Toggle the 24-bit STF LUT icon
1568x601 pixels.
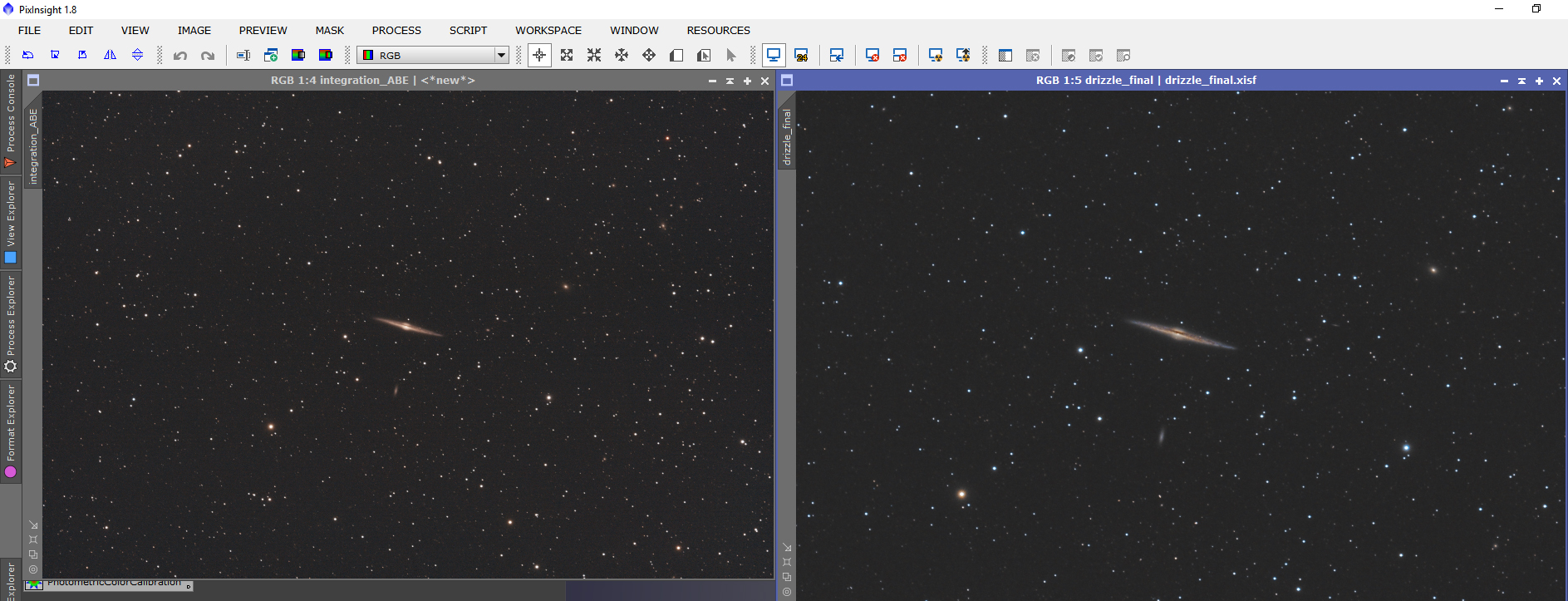pos(801,56)
